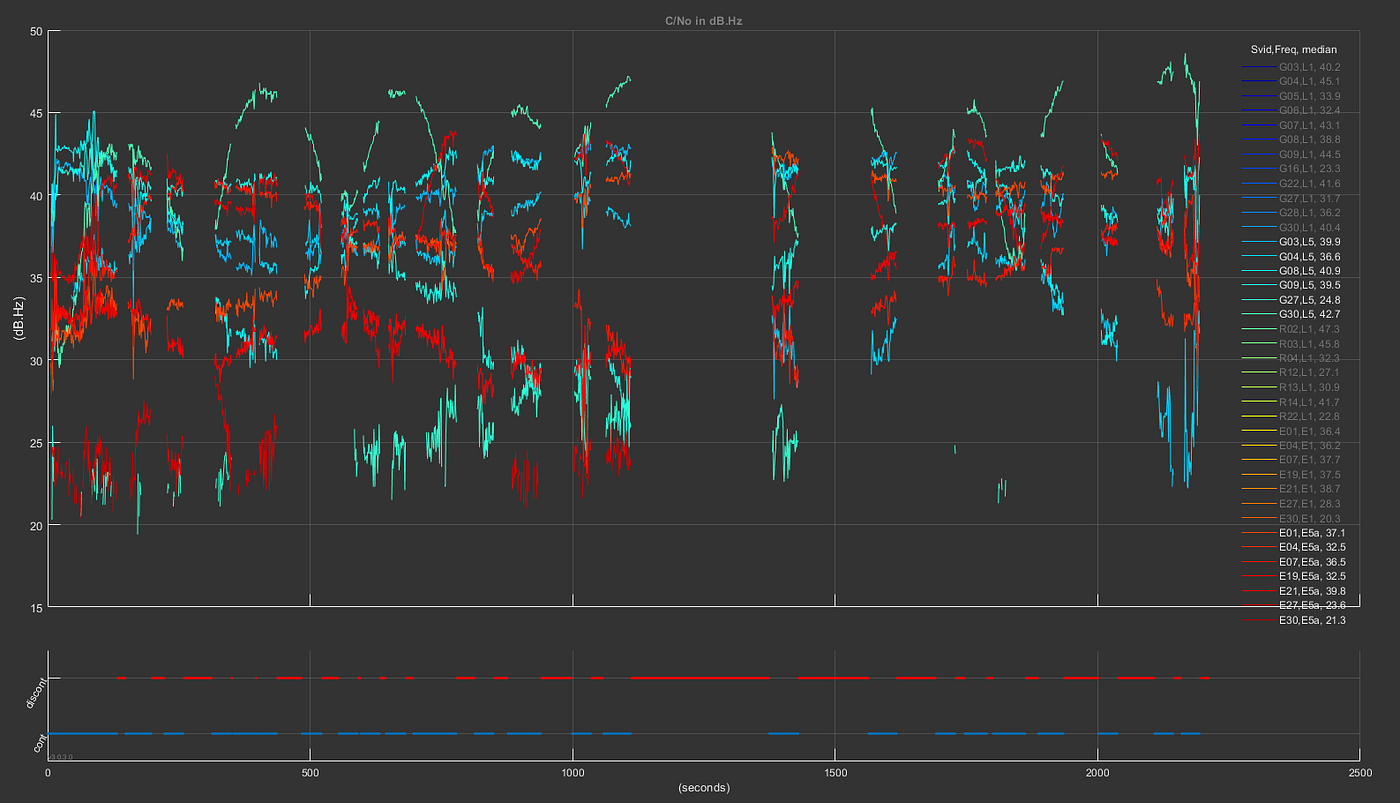Click the y-axis tick value 45
Image resolution: width=1400 pixels, height=803 pixels.
(35, 113)
